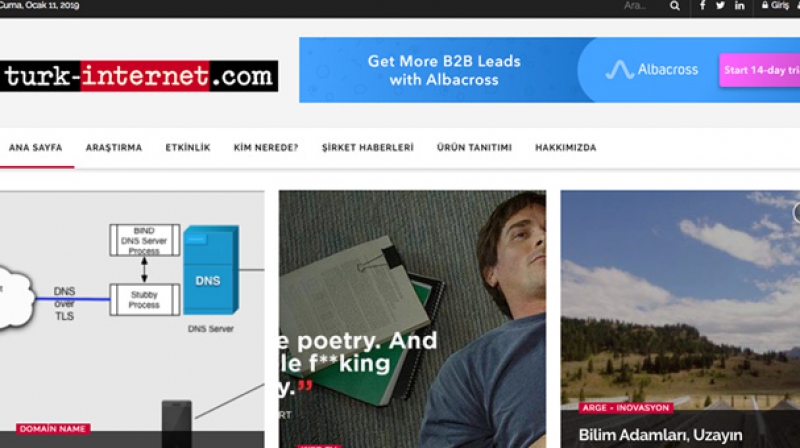Go to Ana Sayfa tab
The height and width of the screenshot is (448, 800).
(x=36, y=147)
